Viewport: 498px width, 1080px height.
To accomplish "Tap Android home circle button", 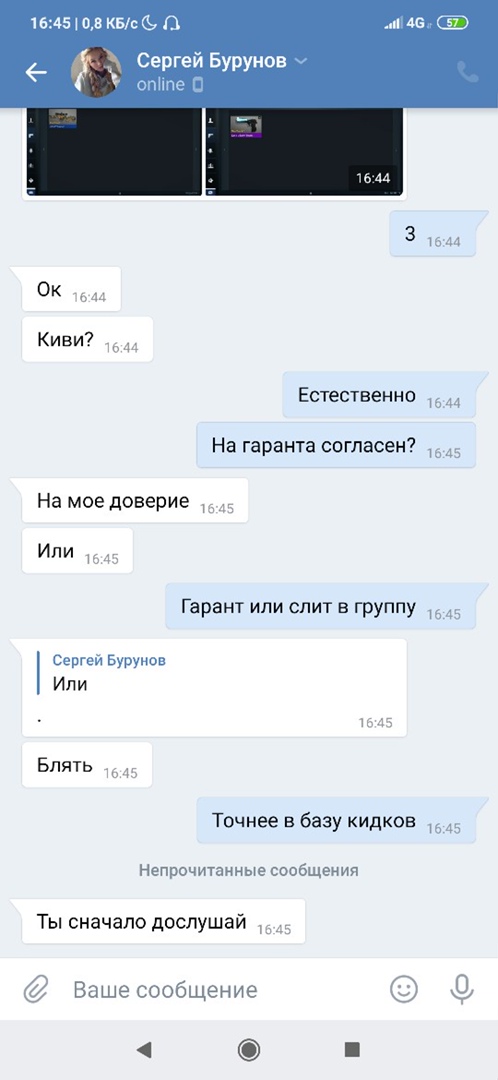I will click(x=249, y=1049).
